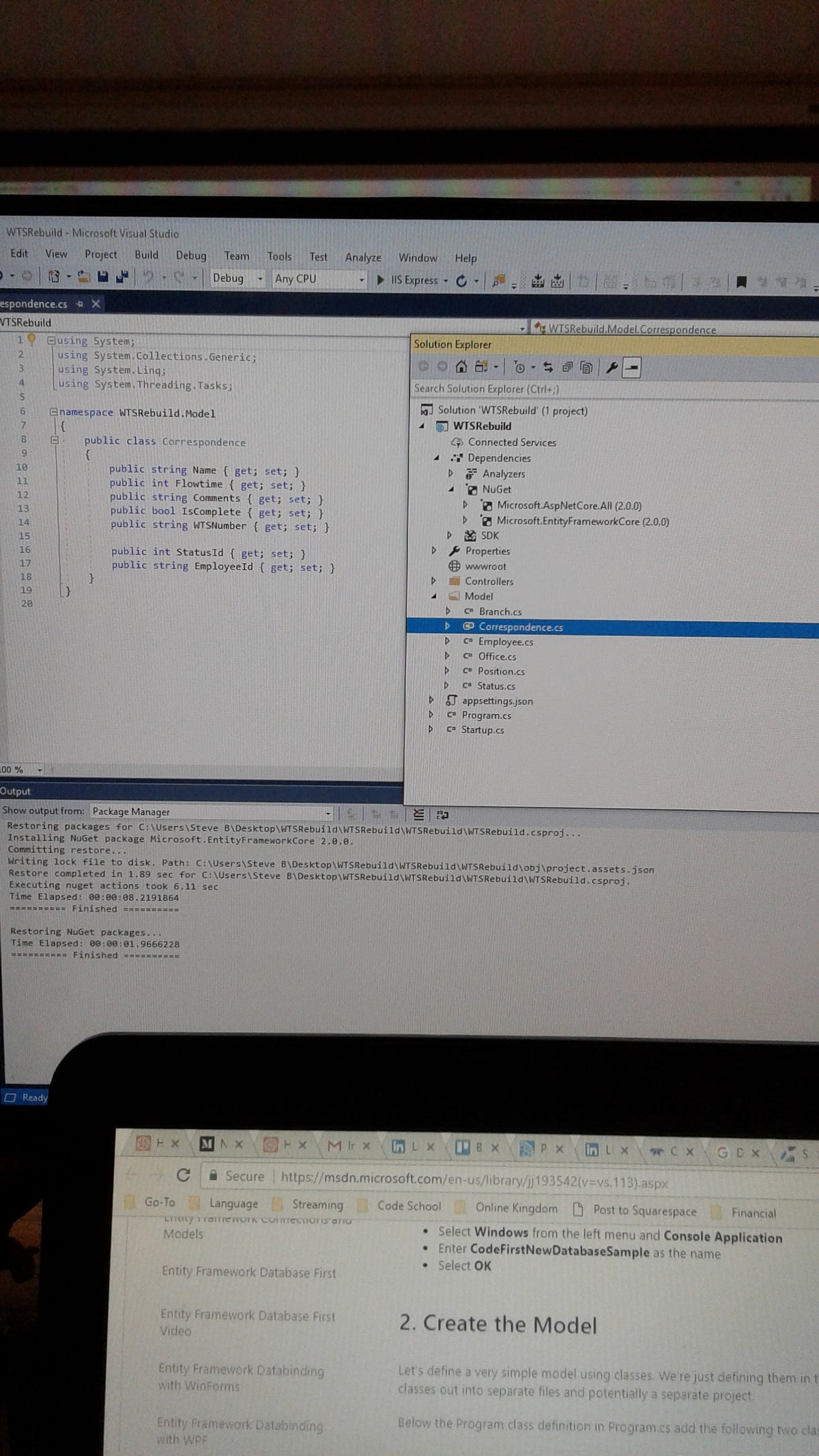Click the pin icon on the Correspondence.cs tab
The height and width of the screenshot is (1456, 819).
pyautogui.click(x=79, y=304)
